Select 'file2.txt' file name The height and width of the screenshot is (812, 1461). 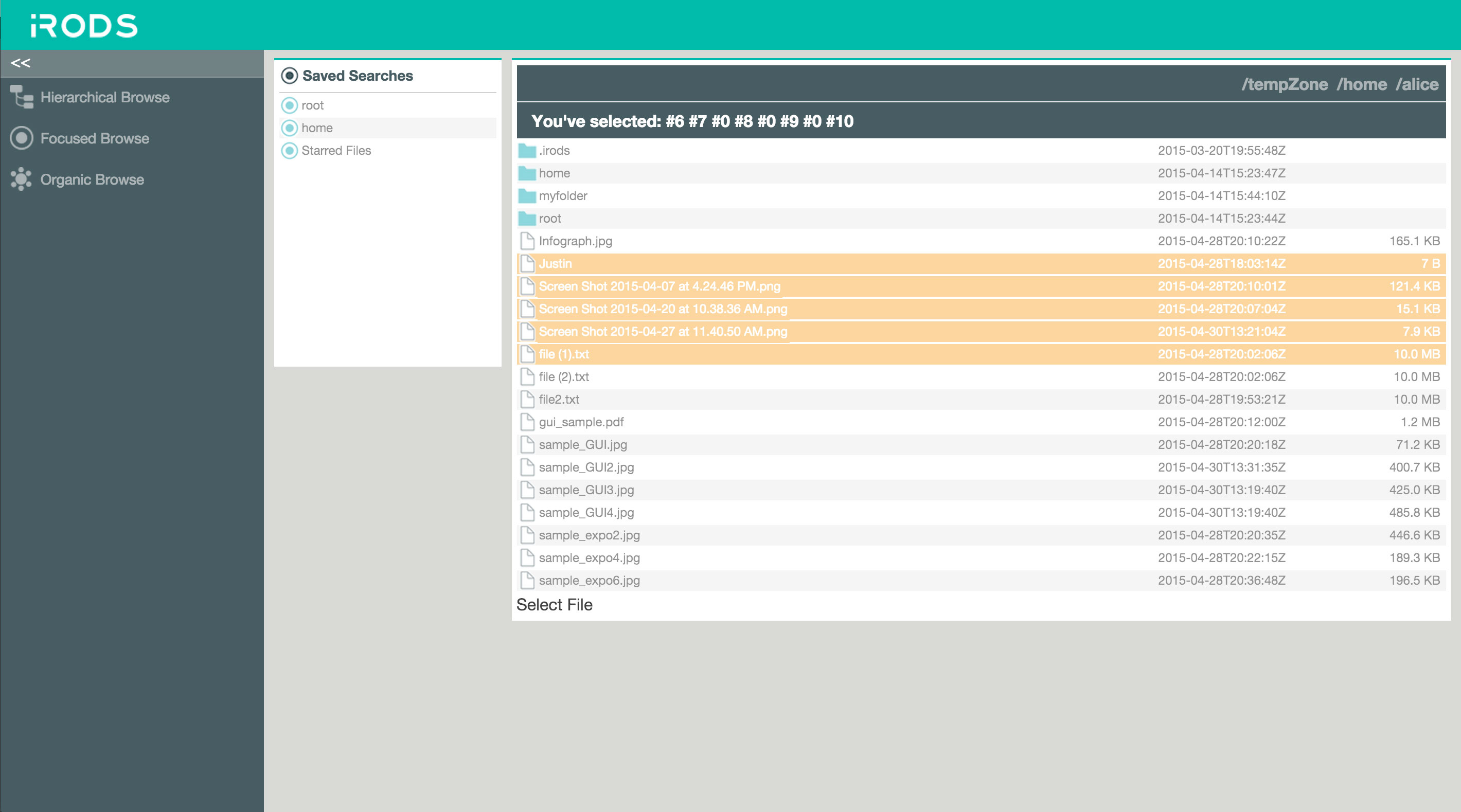(x=559, y=400)
